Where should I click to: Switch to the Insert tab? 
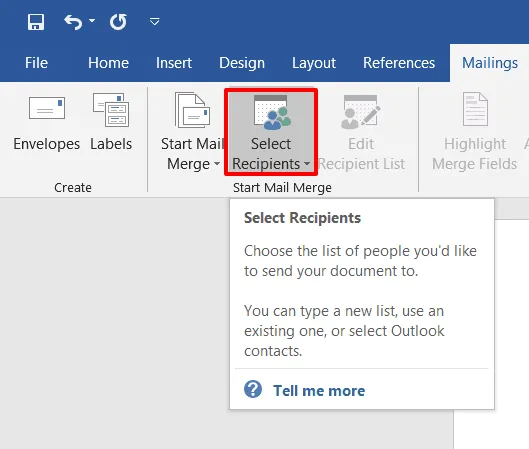[174, 63]
